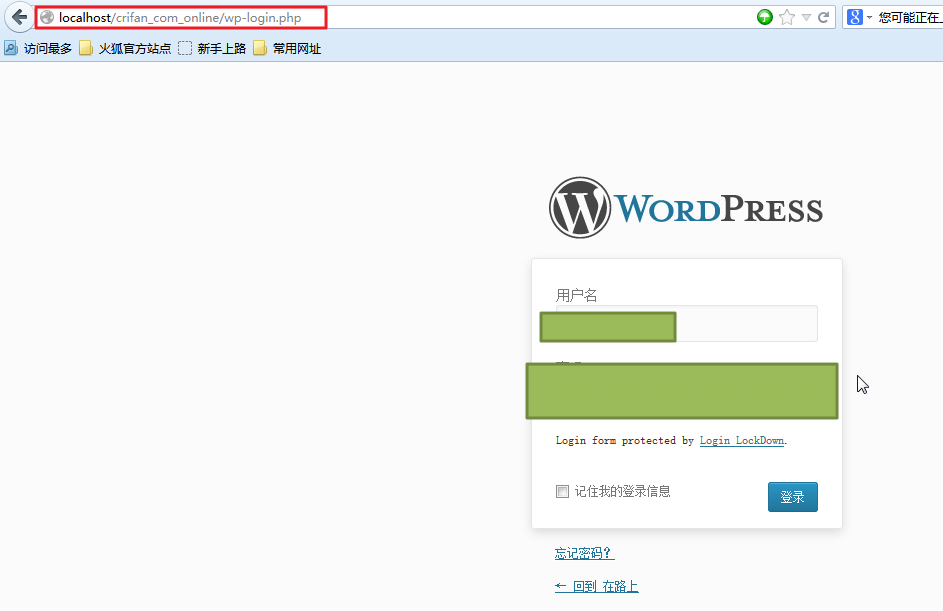Open the 新手上路 bookmark
Screen dimensions: 943x611
pyautogui.click(x=212, y=48)
